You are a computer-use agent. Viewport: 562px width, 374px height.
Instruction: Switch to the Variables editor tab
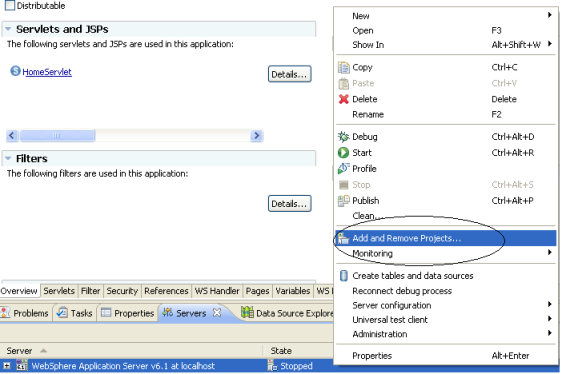pos(293,291)
